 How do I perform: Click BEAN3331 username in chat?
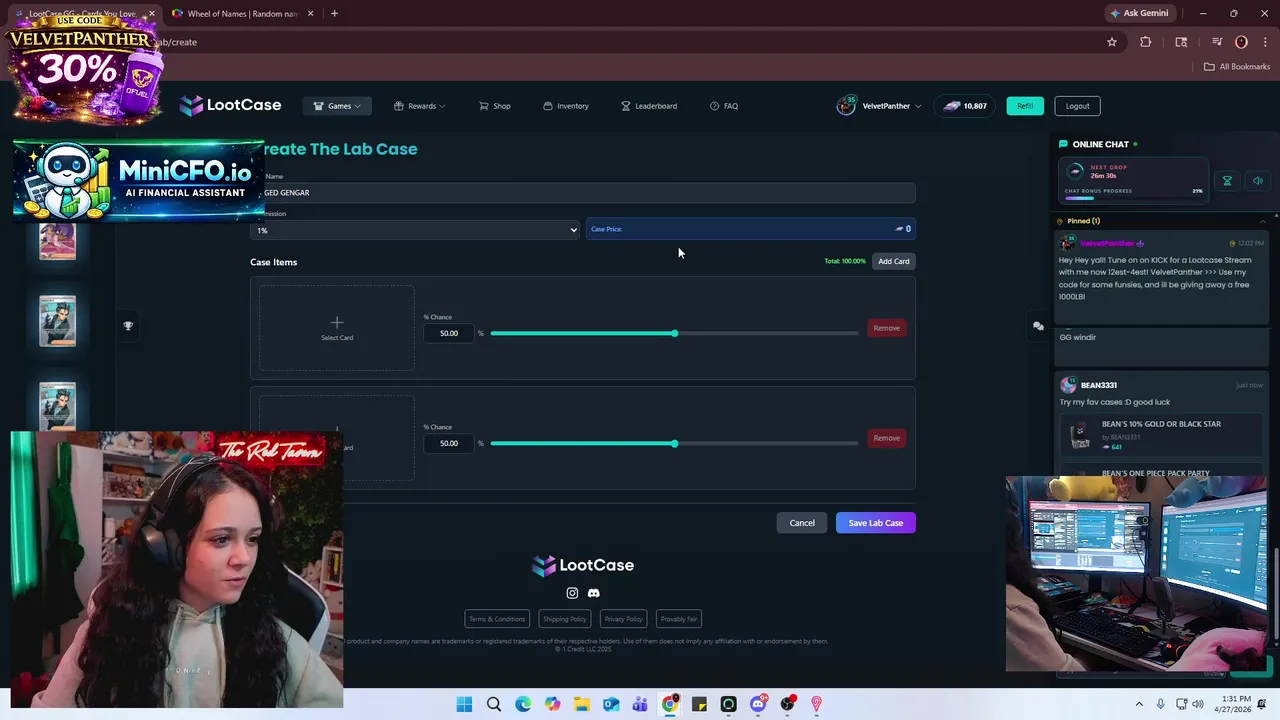pyautogui.click(x=1098, y=385)
